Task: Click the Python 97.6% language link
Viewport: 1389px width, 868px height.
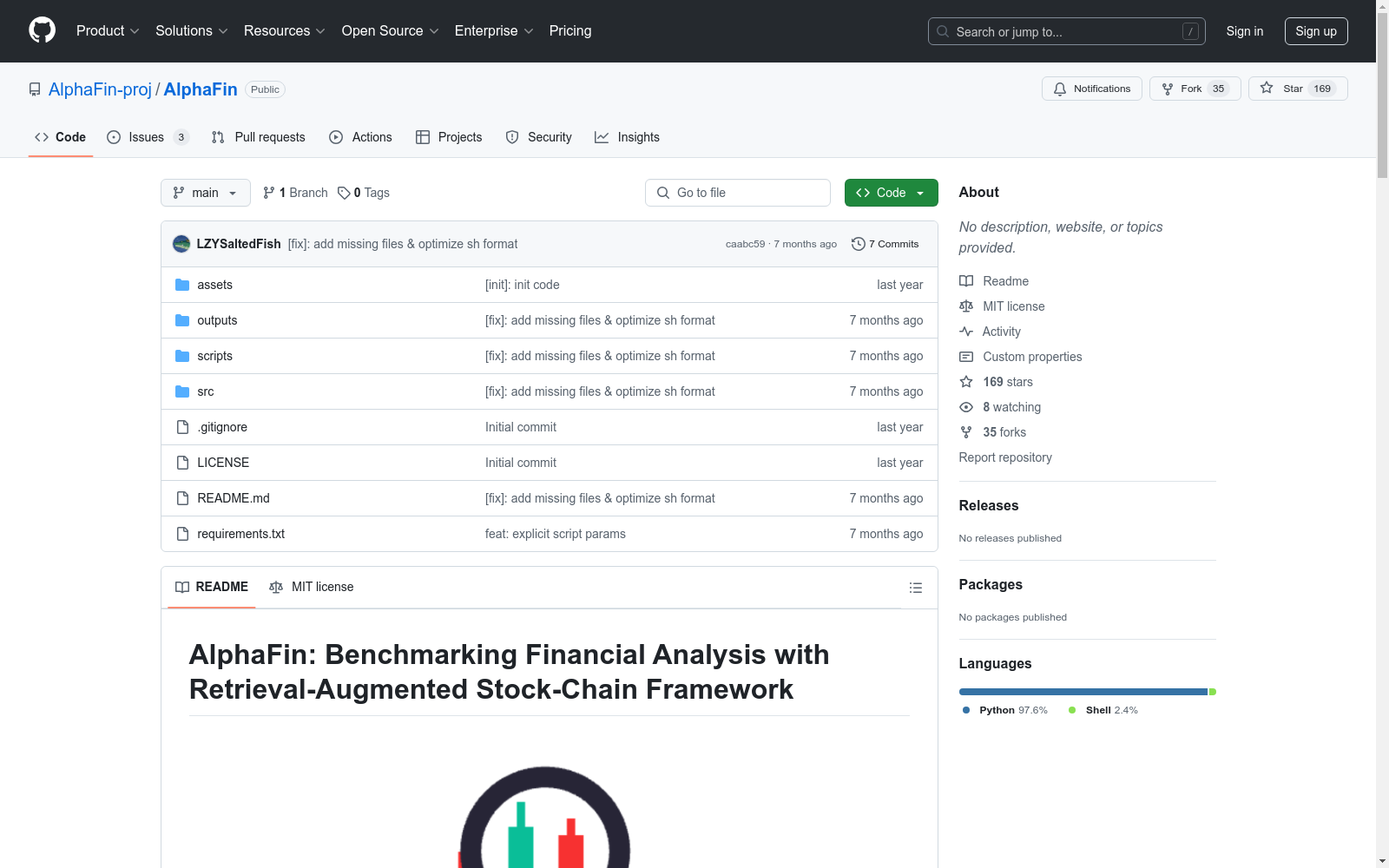Action: click(x=1005, y=710)
